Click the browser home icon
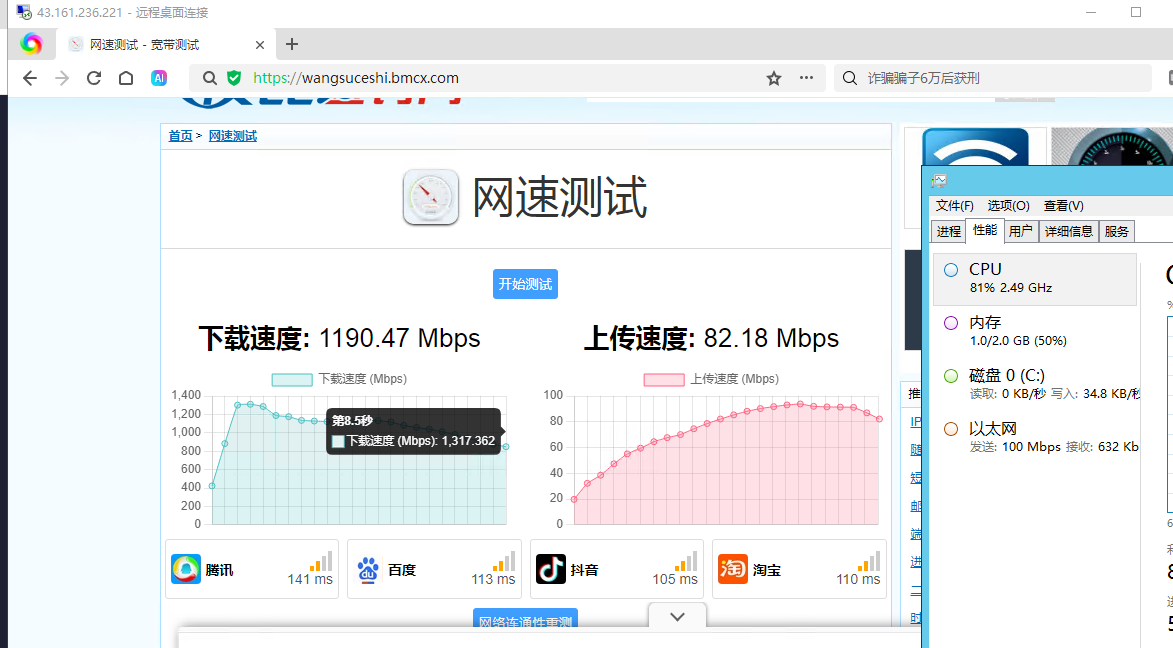Viewport: 1173px width, 648px height. pos(125,78)
